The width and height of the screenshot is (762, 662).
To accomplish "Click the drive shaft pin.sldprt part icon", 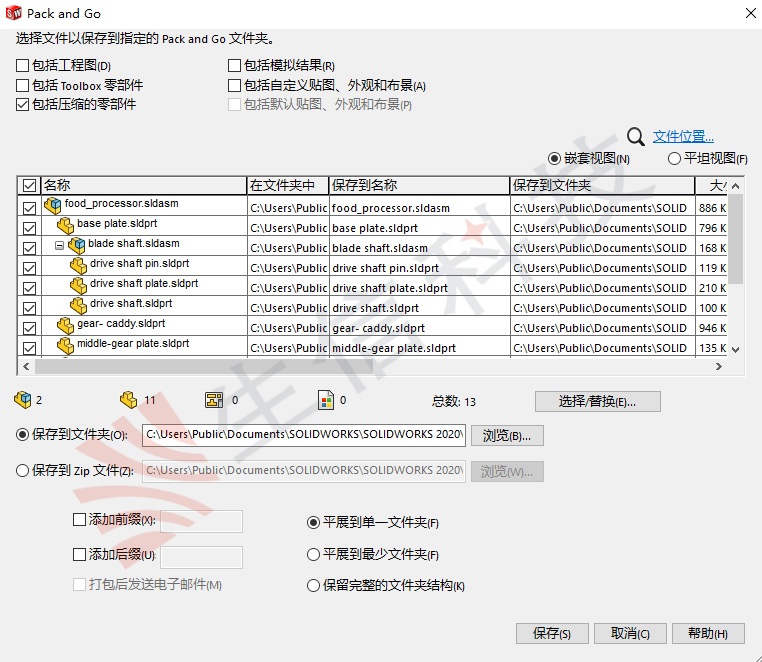I will 78,265.
